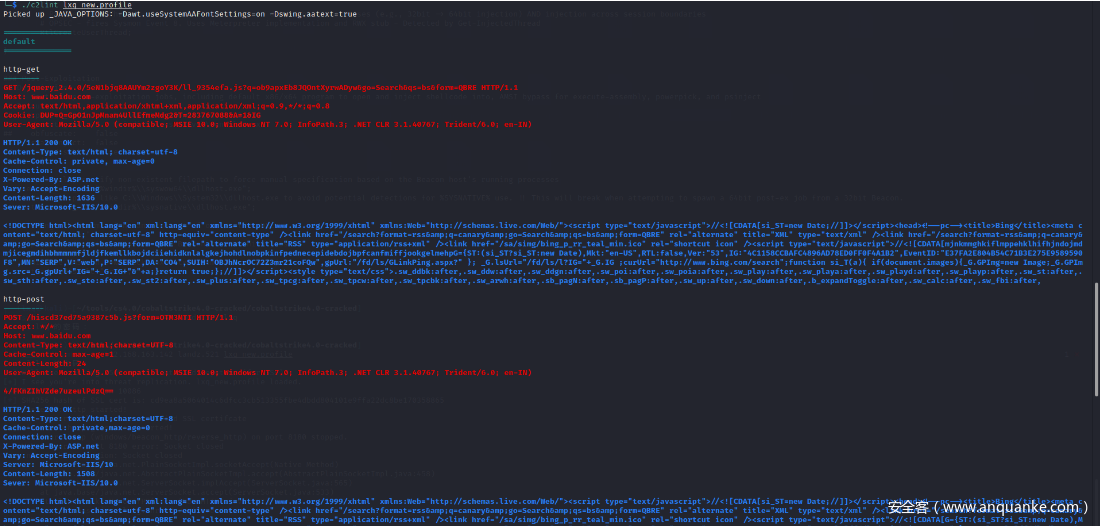Click 'Sever: Microsoft-IIS/10.0' in http-post response
Image resolution: width=1104 pixels, height=526 pixels.
(x=61, y=483)
